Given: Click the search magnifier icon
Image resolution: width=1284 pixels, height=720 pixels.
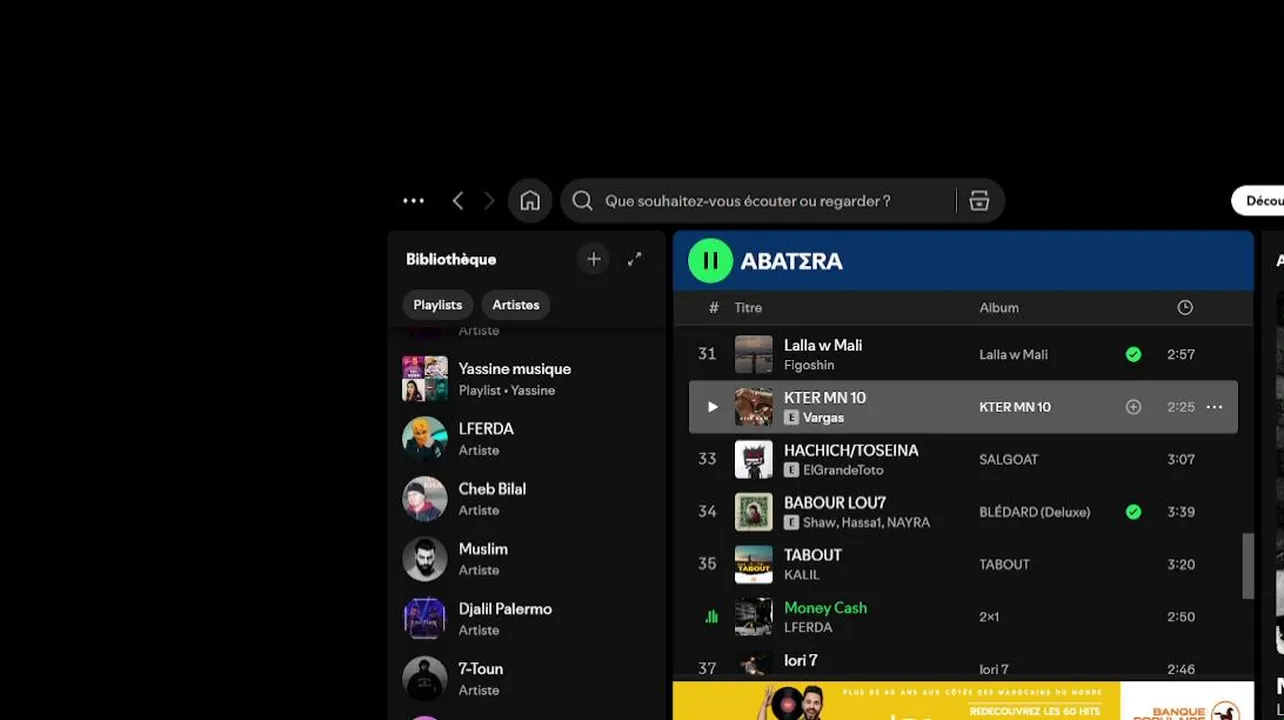Looking at the screenshot, I should (582, 201).
